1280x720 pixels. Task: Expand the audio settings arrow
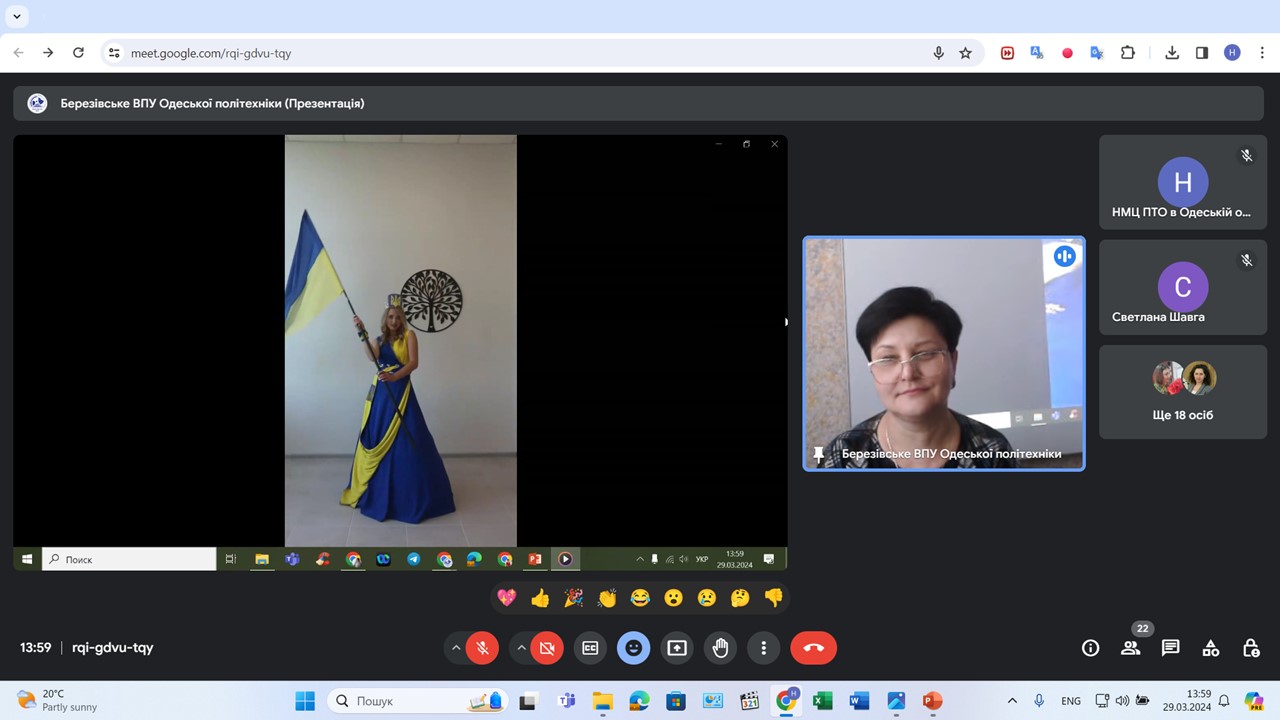pos(456,648)
